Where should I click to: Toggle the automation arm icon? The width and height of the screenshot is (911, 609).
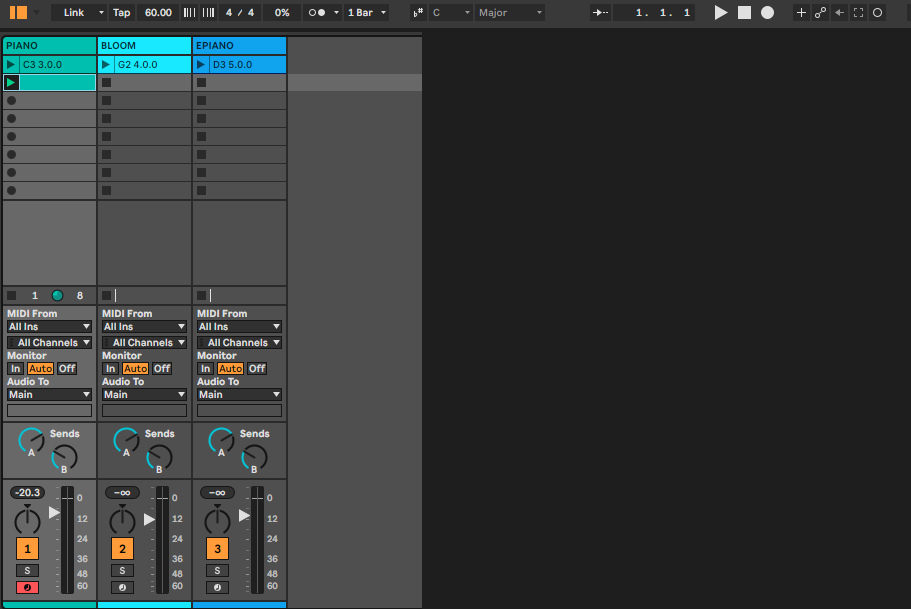pos(820,12)
